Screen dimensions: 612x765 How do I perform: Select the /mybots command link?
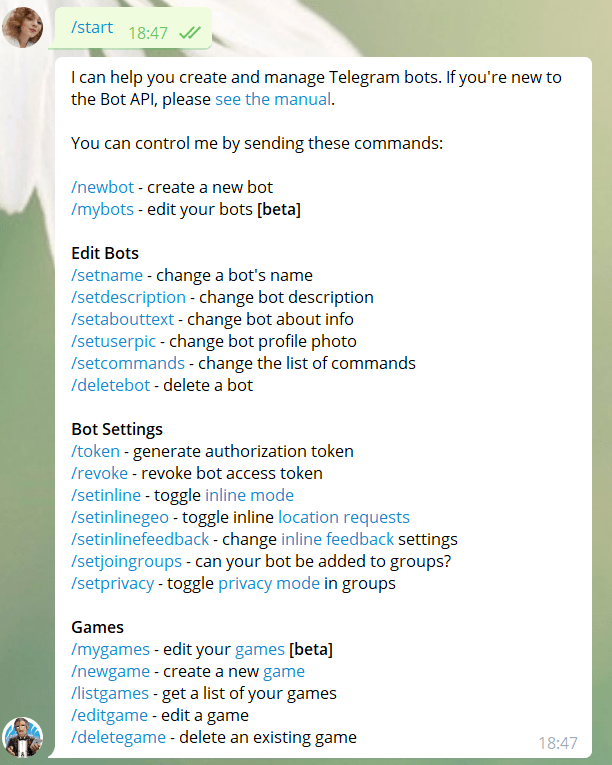point(104,209)
